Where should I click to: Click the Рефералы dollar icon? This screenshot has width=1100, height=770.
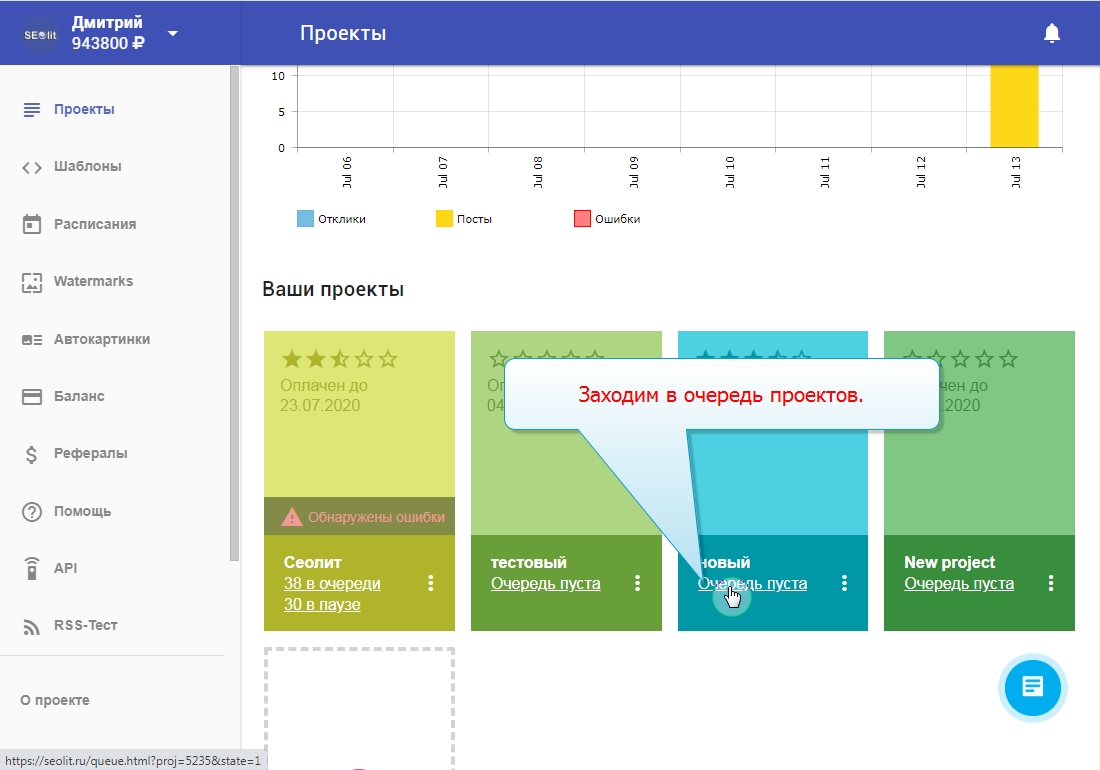click(x=32, y=454)
